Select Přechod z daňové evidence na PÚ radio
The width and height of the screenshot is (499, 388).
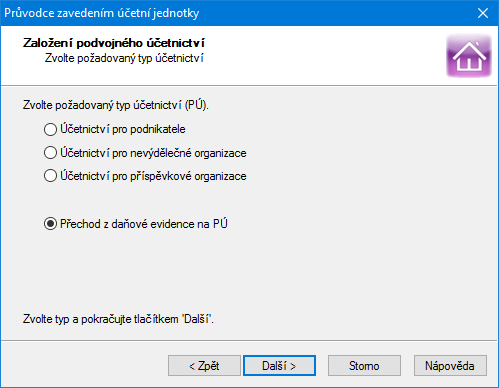tap(50, 224)
